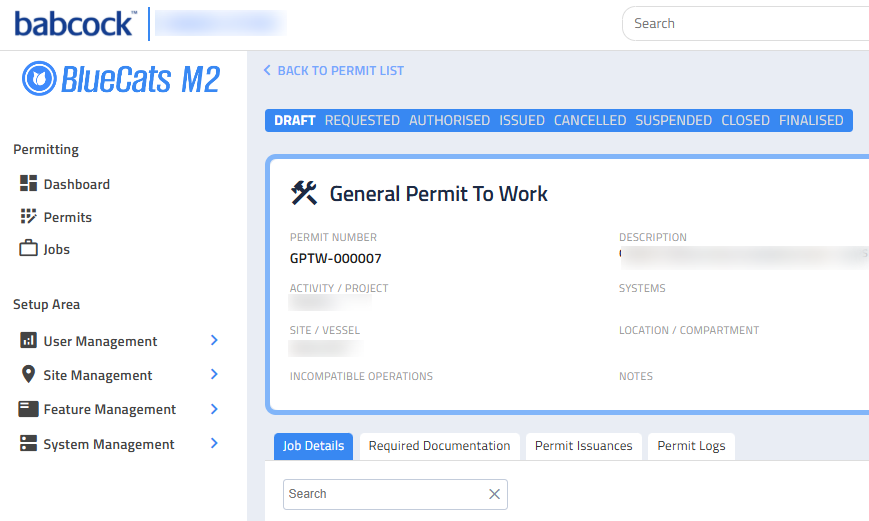The height and width of the screenshot is (521, 869).
Task: Clear the job search with X
Action: 494,494
